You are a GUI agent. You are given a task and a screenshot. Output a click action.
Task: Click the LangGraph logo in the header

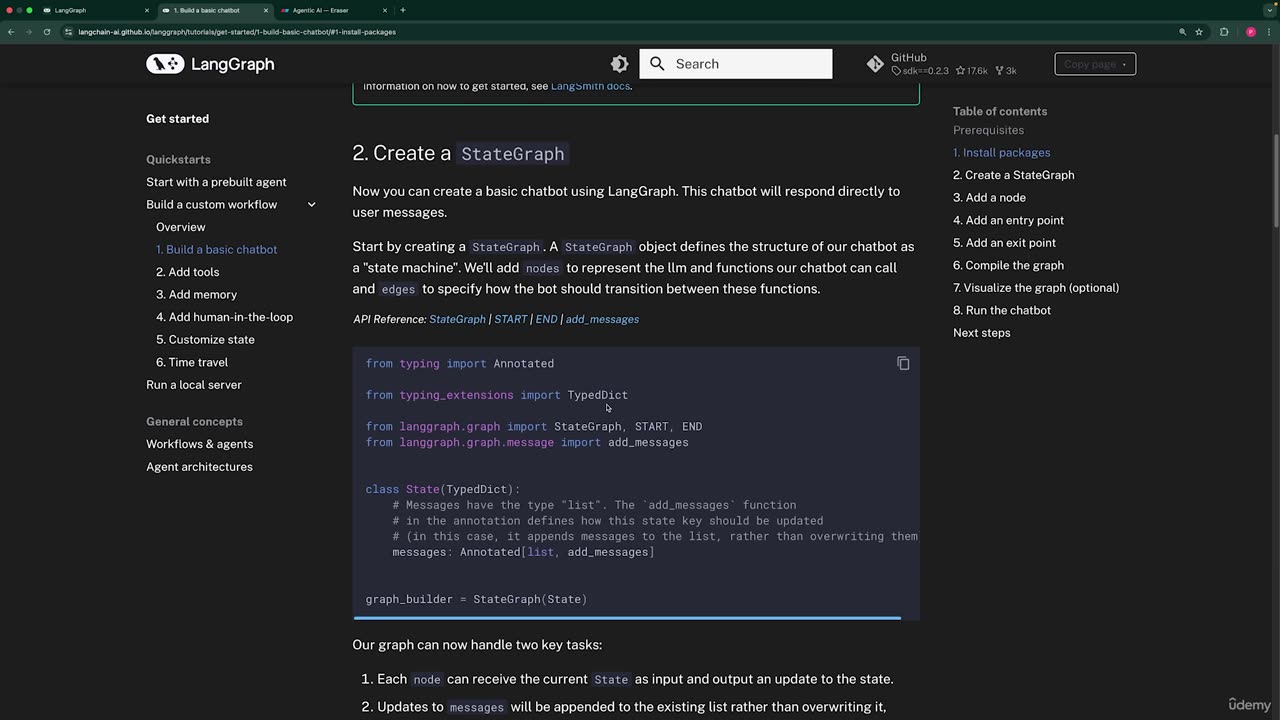click(165, 64)
